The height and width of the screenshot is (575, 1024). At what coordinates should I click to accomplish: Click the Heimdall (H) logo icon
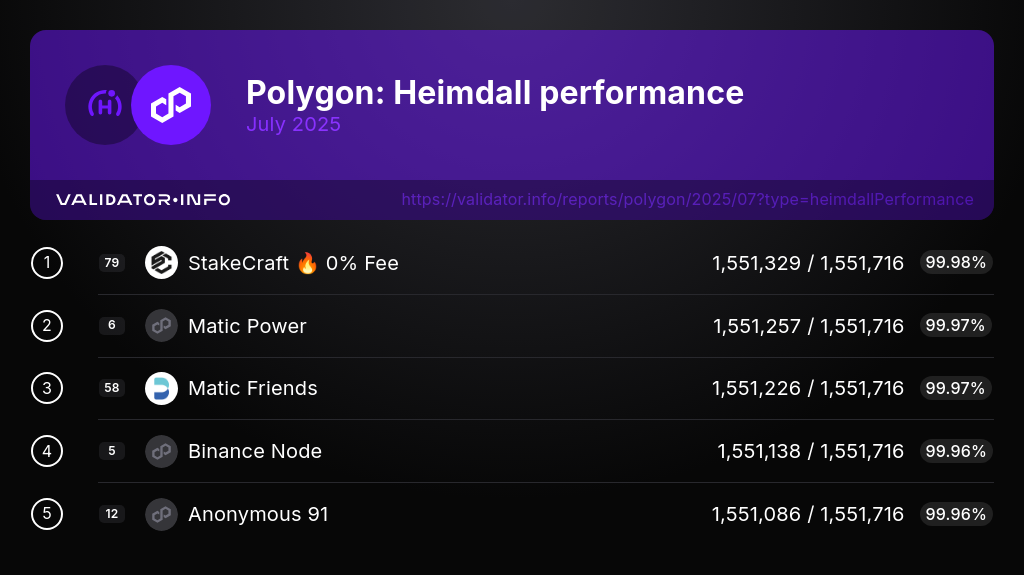point(104,105)
